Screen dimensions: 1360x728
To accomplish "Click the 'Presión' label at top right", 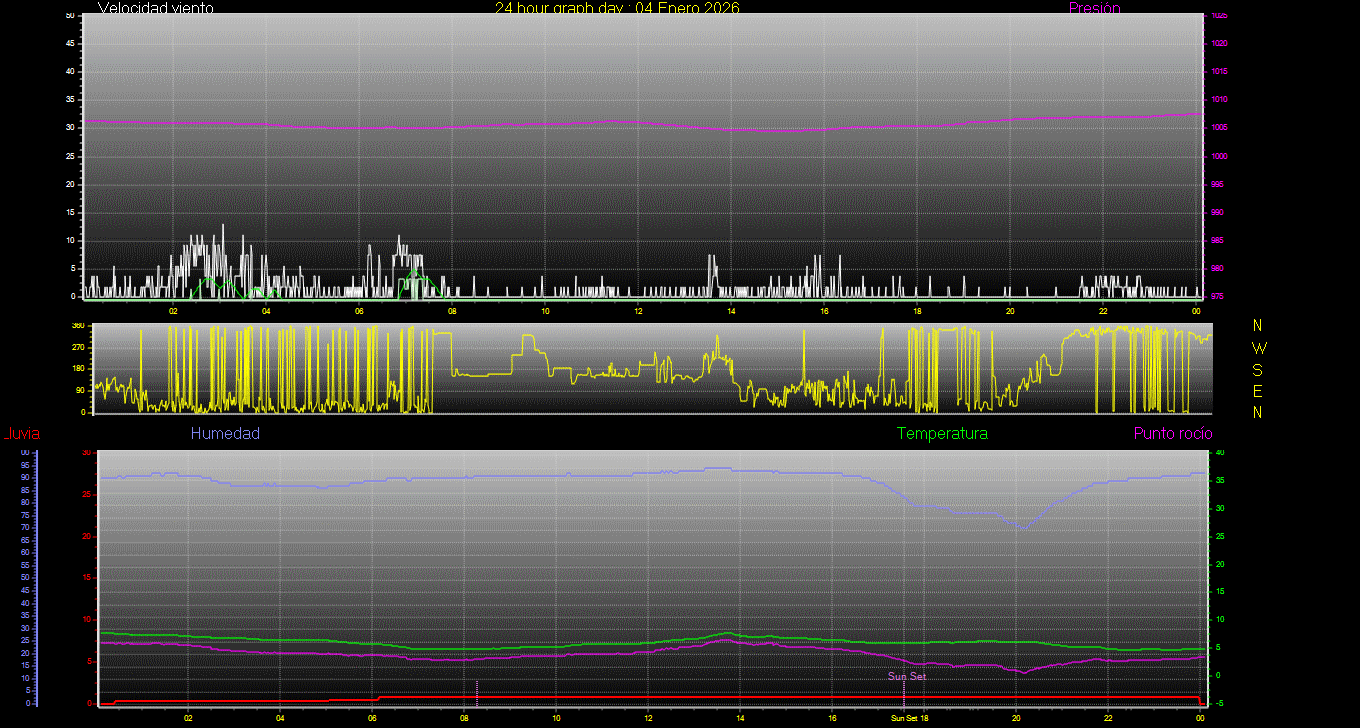I will coord(1094,8).
